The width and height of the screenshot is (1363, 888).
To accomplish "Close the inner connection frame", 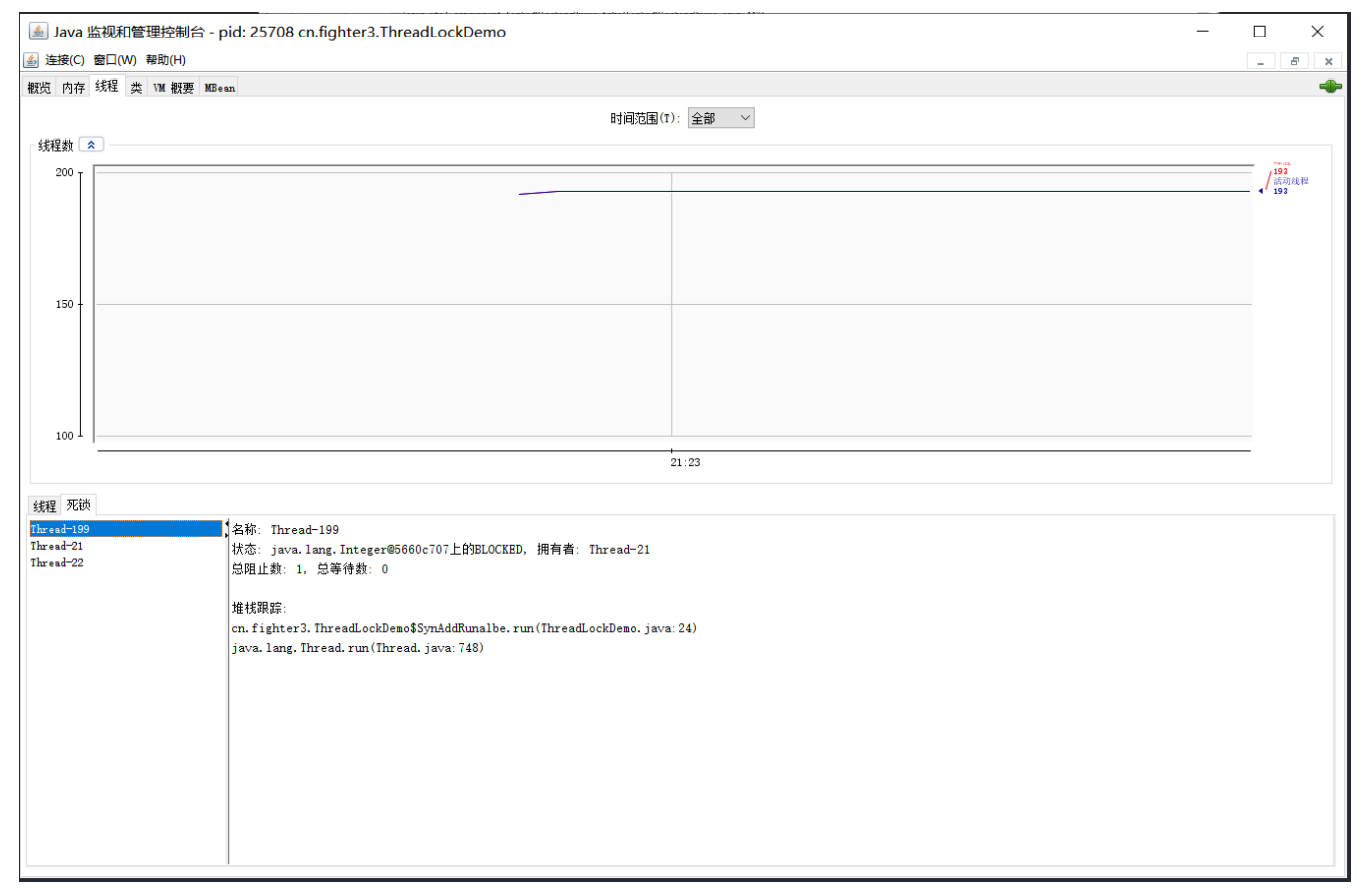I will 1328,61.
